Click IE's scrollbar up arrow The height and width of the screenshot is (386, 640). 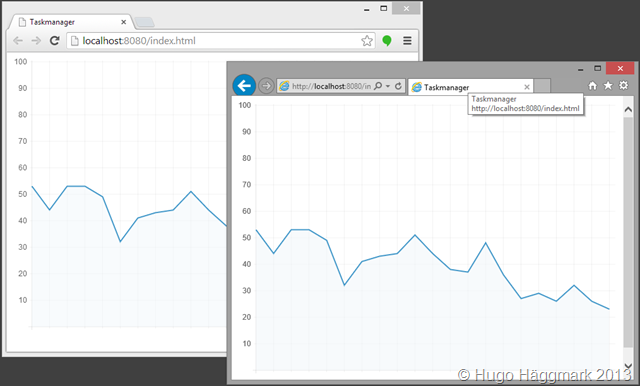click(x=628, y=109)
